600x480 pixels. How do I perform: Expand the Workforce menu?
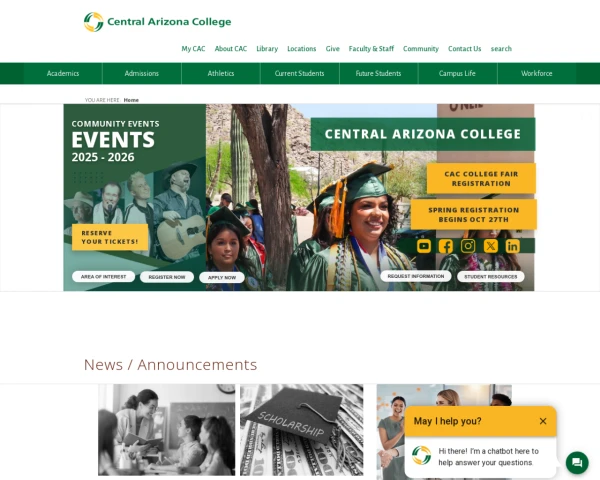pyautogui.click(x=536, y=73)
